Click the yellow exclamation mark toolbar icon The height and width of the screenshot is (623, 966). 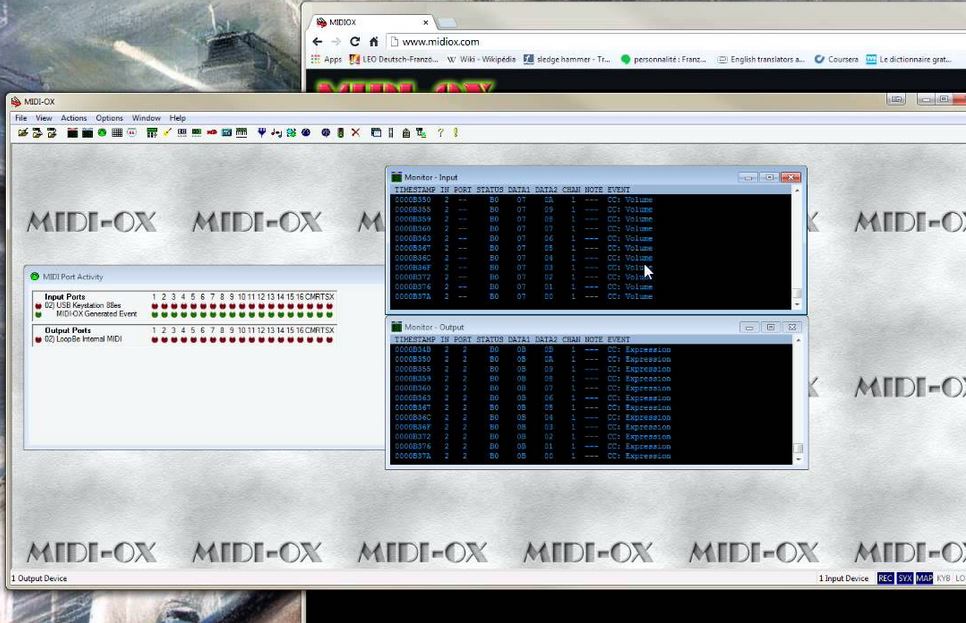(x=455, y=132)
